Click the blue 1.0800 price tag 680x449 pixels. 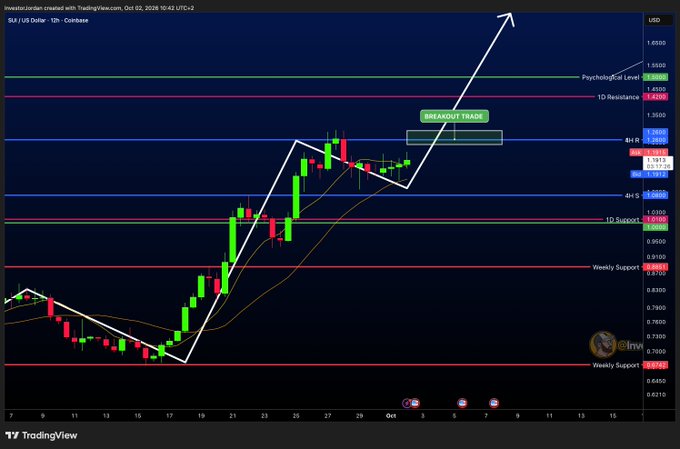pos(655,196)
